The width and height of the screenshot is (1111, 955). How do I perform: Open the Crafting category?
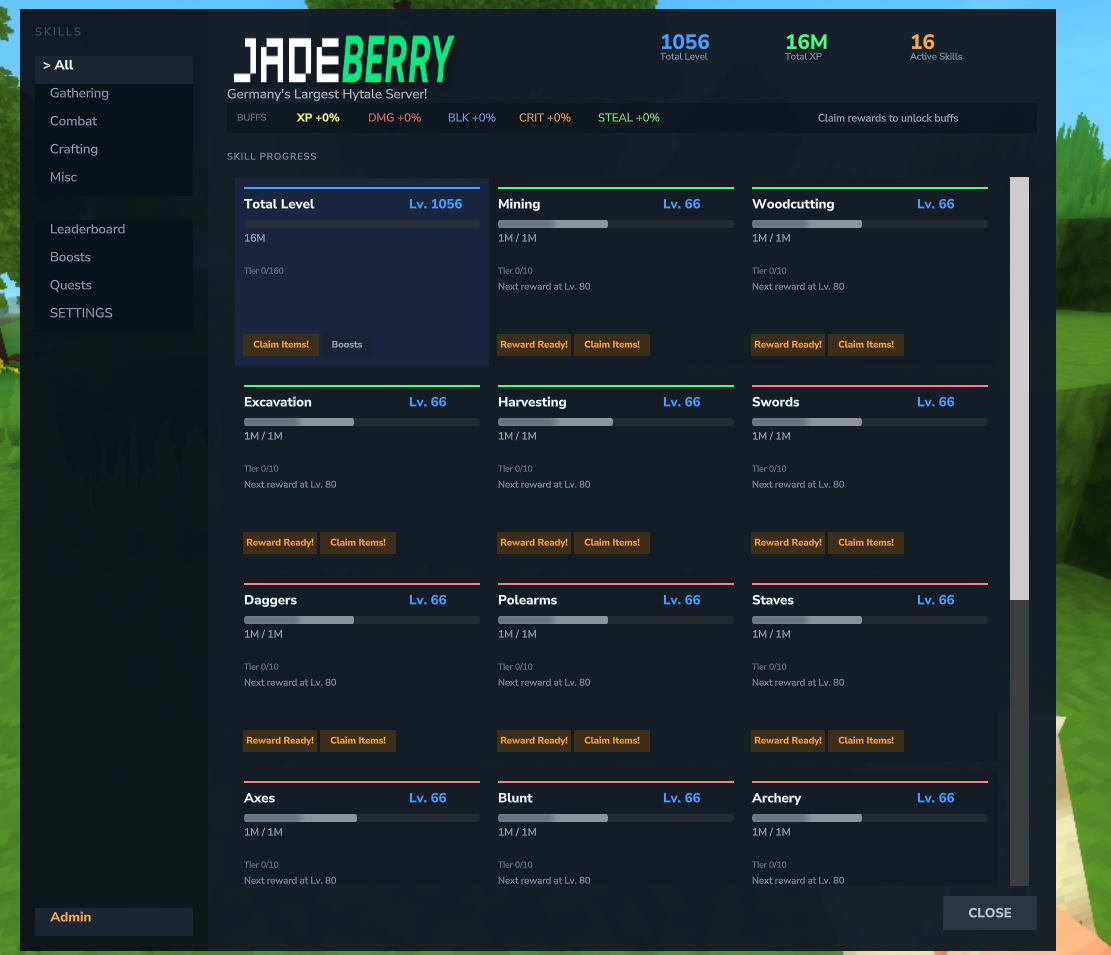pyautogui.click(x=75, y=149)
